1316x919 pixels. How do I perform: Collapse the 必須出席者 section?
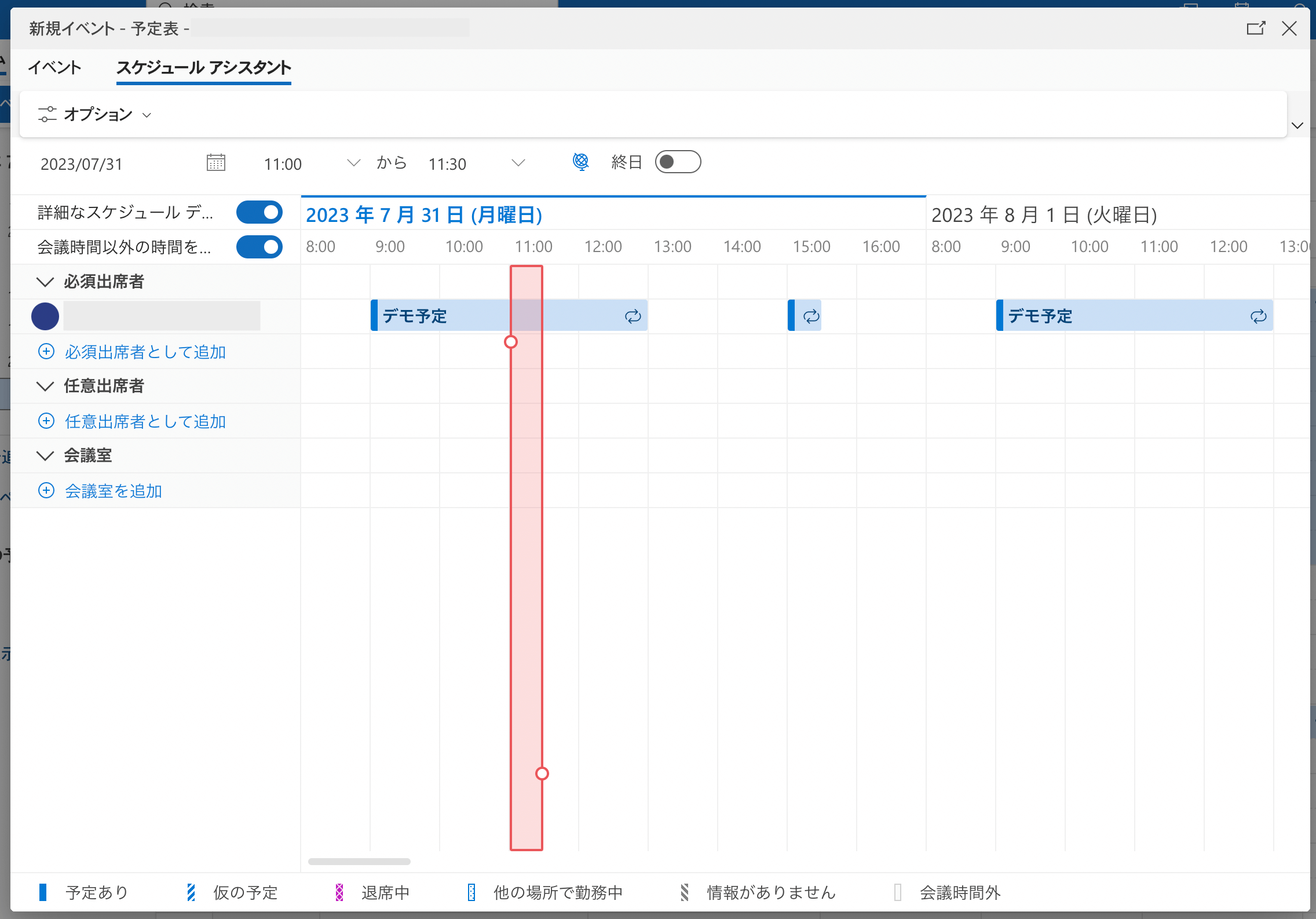pyautogui.click(x=45, y=282)
